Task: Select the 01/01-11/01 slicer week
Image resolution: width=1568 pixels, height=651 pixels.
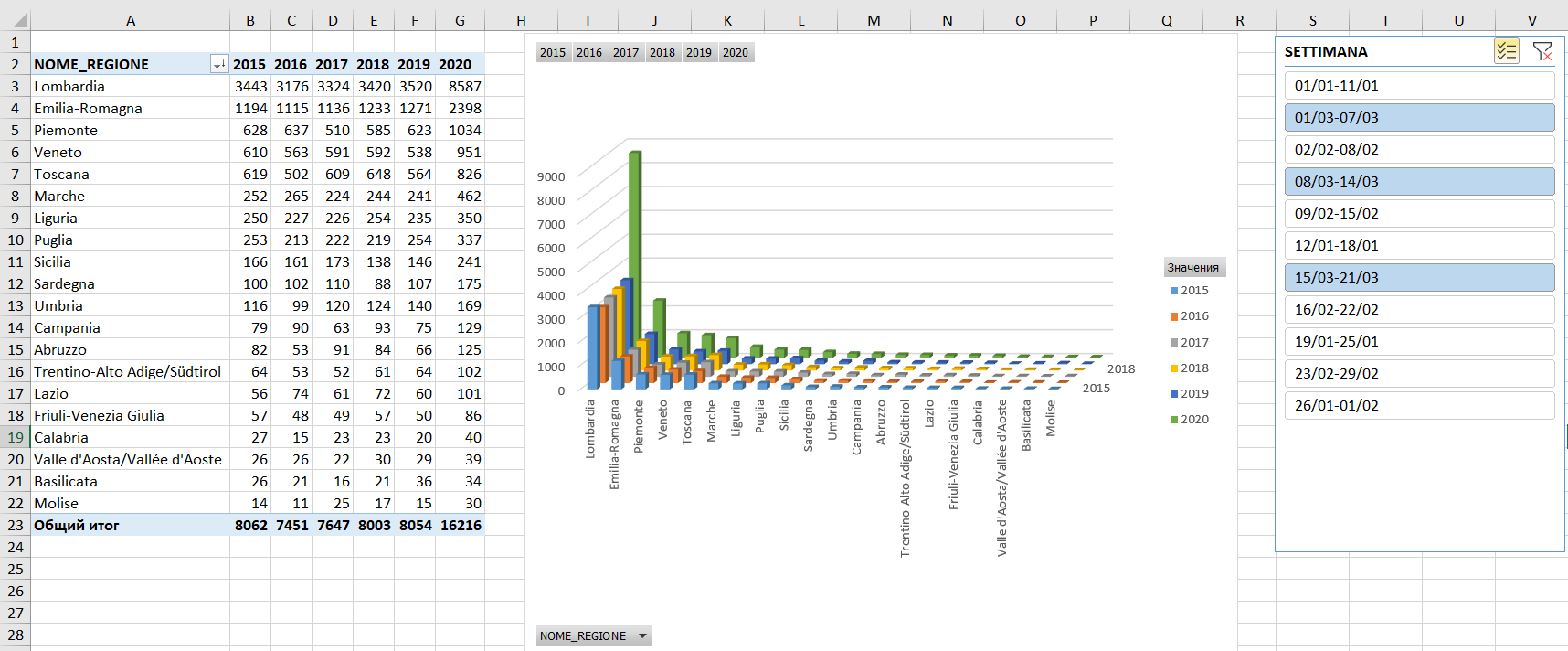Action: (1418, 85)
